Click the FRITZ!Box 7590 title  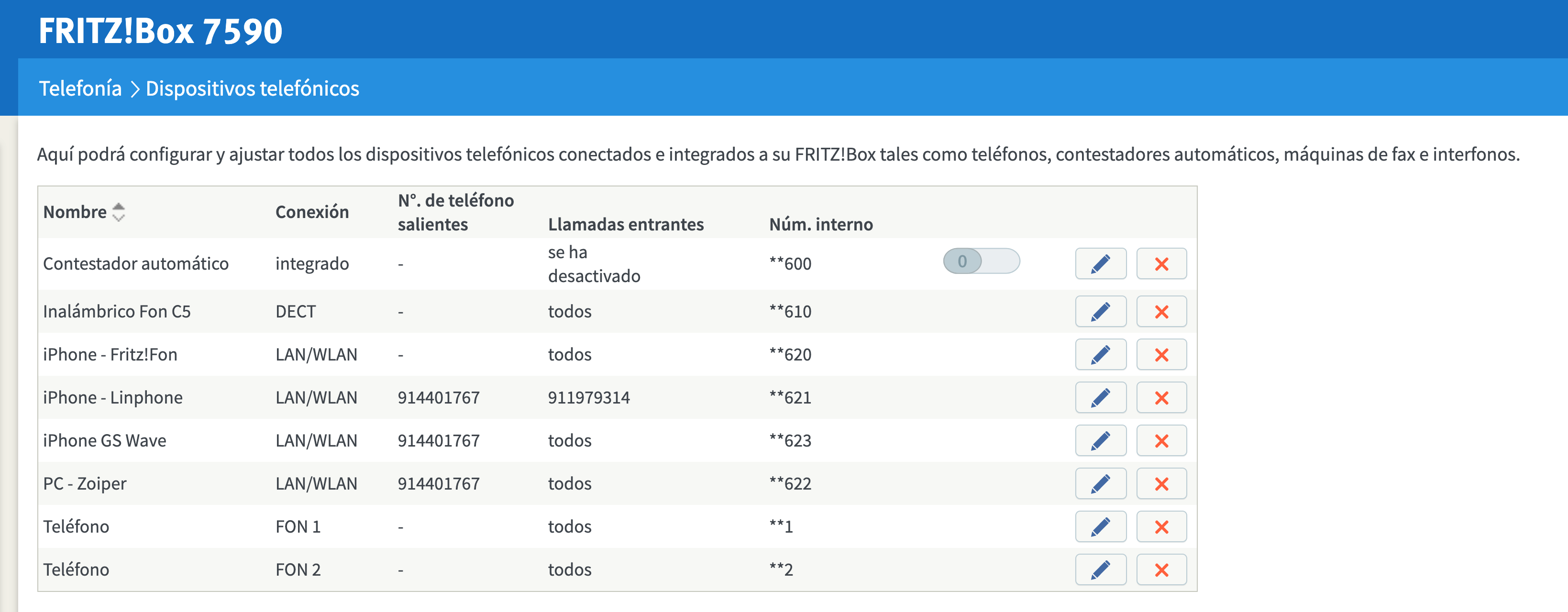161,31
